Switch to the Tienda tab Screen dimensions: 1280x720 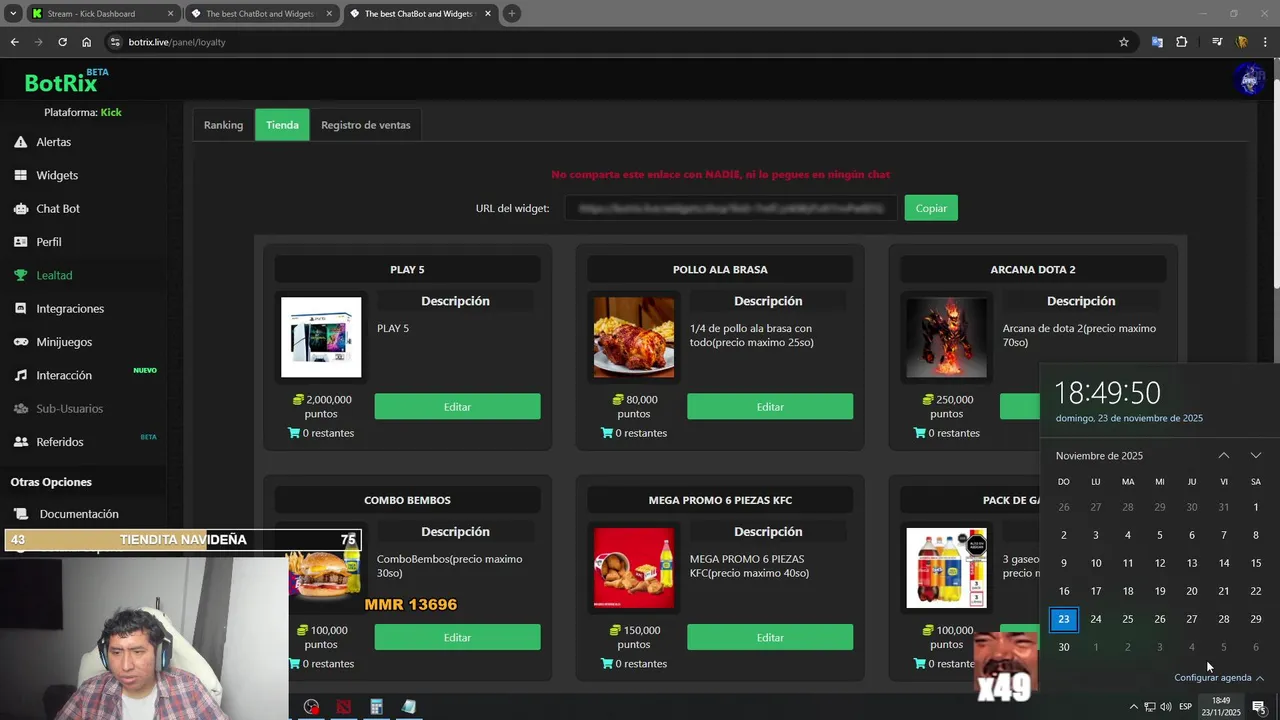coord(282,125)
